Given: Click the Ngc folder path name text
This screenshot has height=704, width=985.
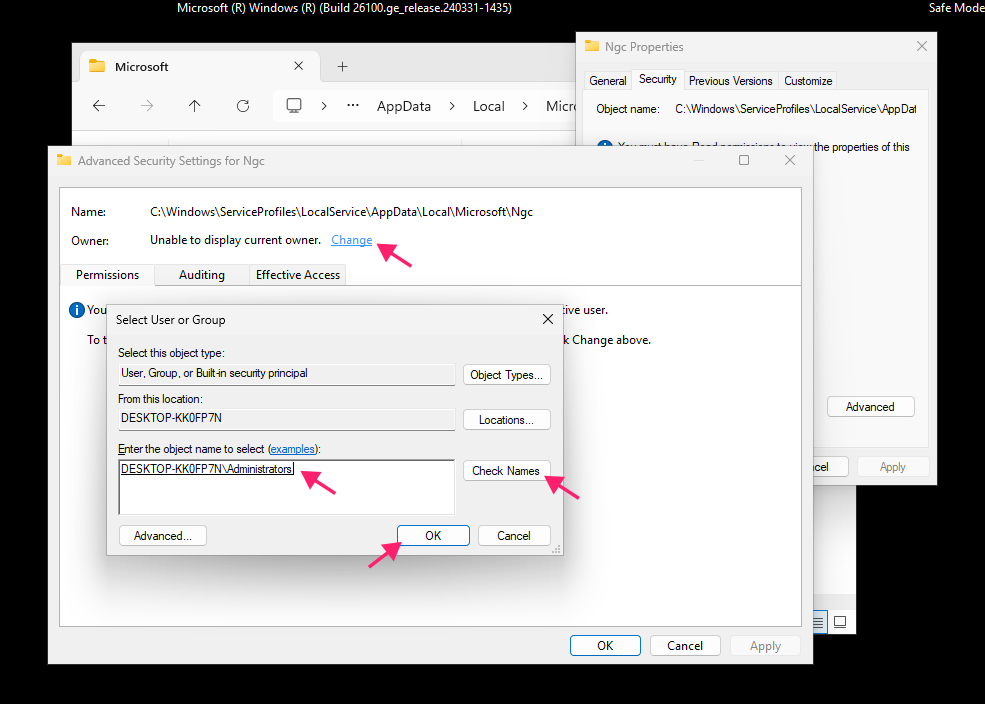Looking at the screenshot, I should coord(341,212).
